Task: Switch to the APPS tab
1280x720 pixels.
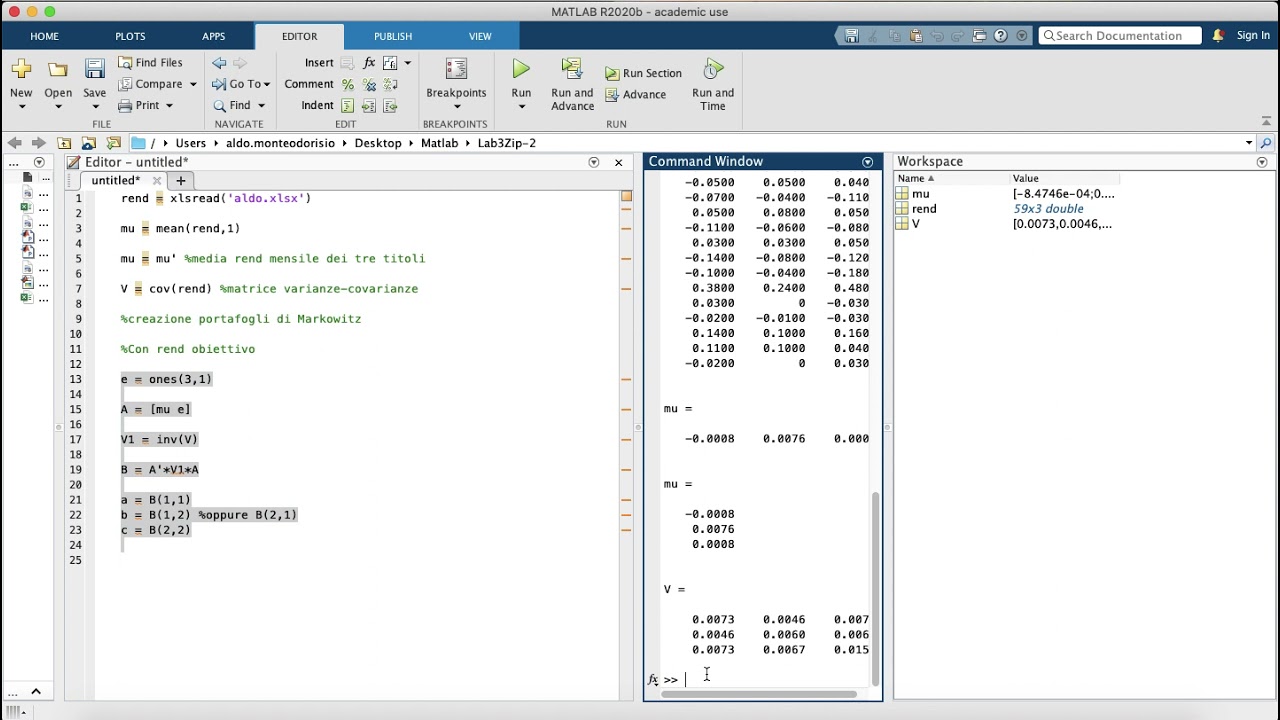Action: pos(213,36)
